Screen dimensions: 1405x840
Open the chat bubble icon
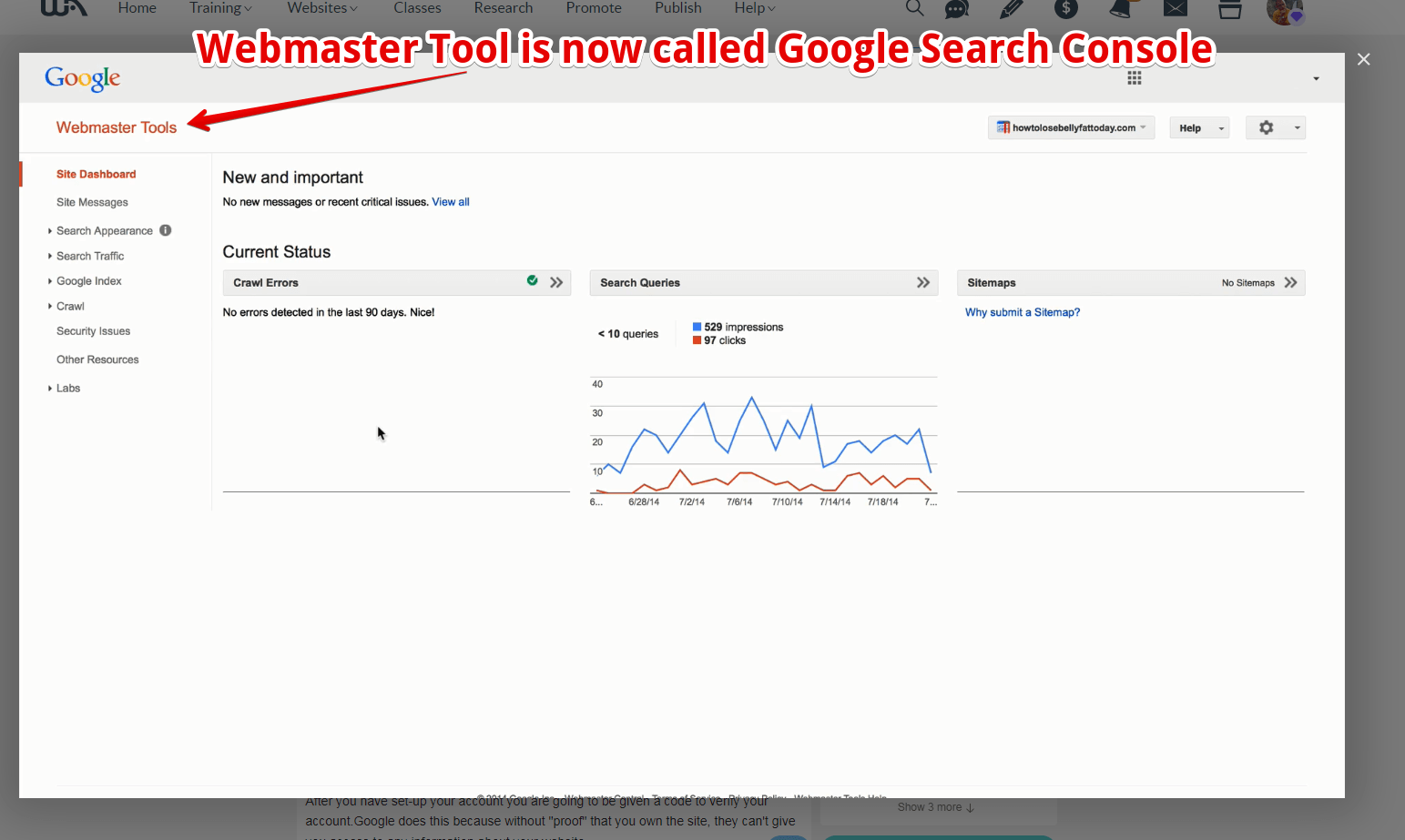(957, 8)
